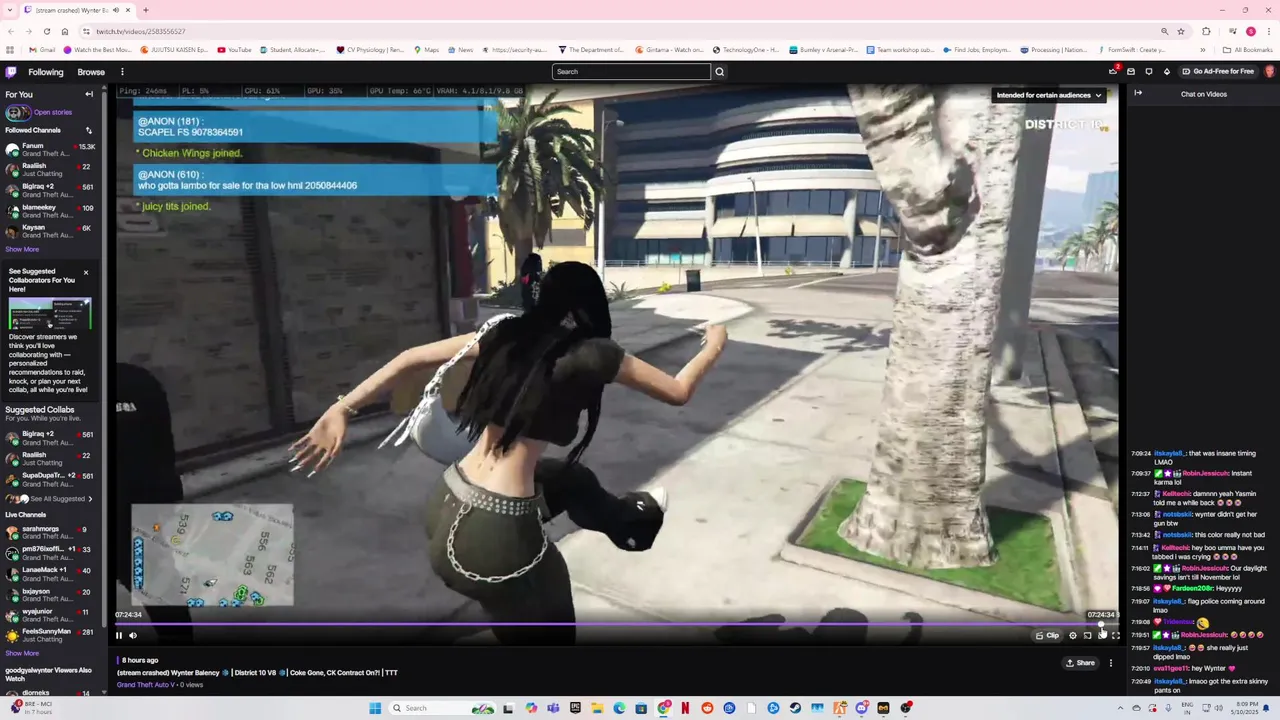Click Open stories link
This screenshot has height=720, width=1280.
52,113
